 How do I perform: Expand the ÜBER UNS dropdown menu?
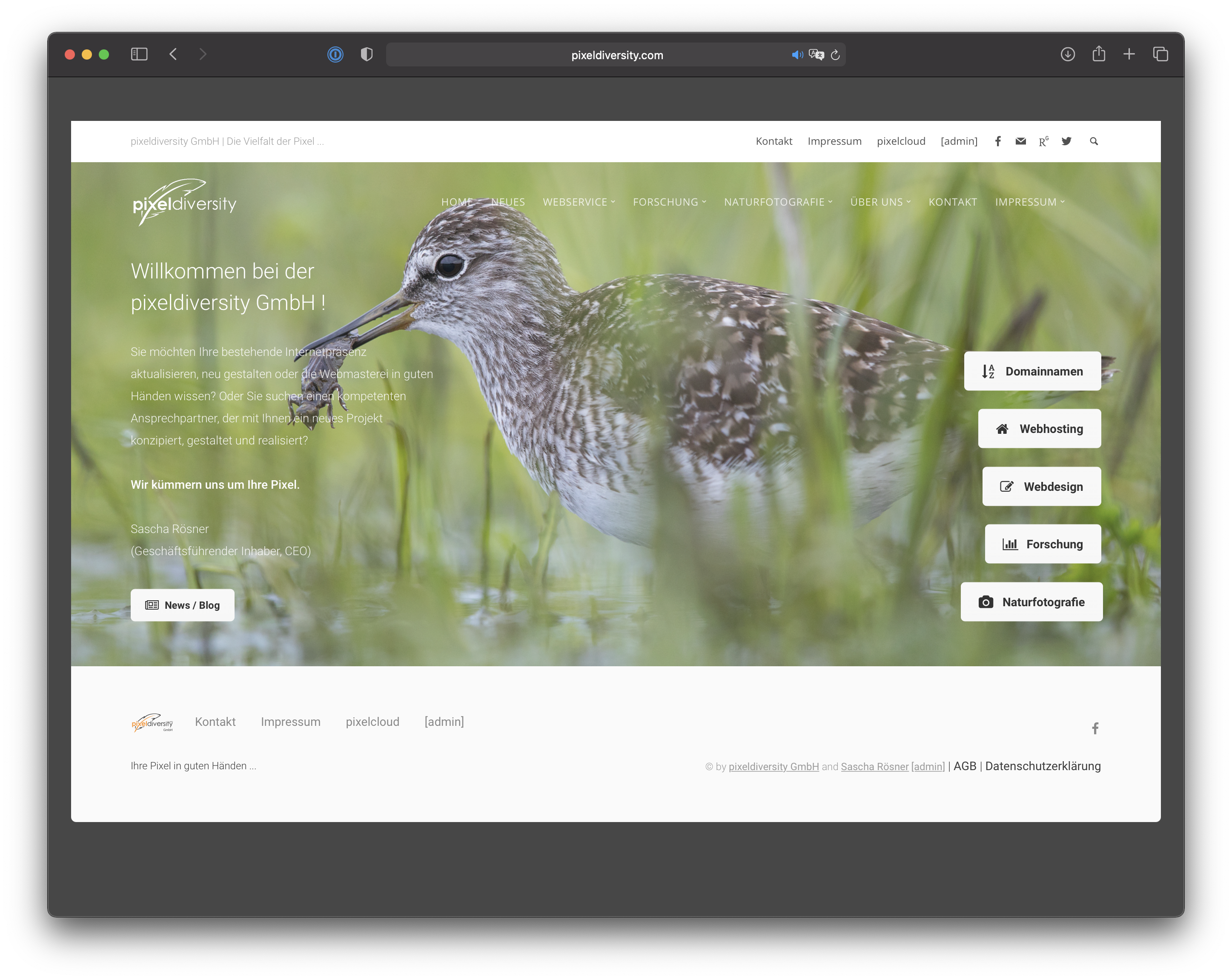(x=880, y=202)
